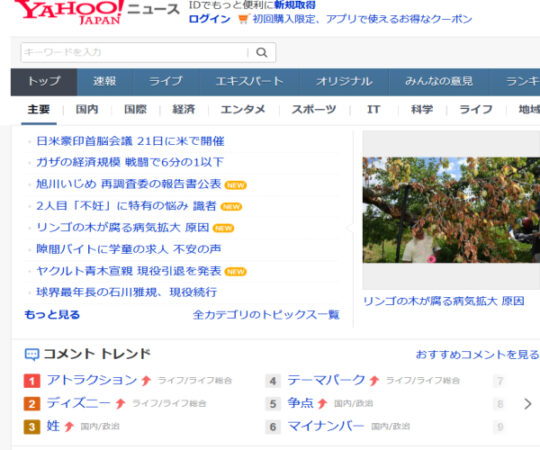
Task: Click the caption link under the apple tree photo
Action: pos(444,301)
